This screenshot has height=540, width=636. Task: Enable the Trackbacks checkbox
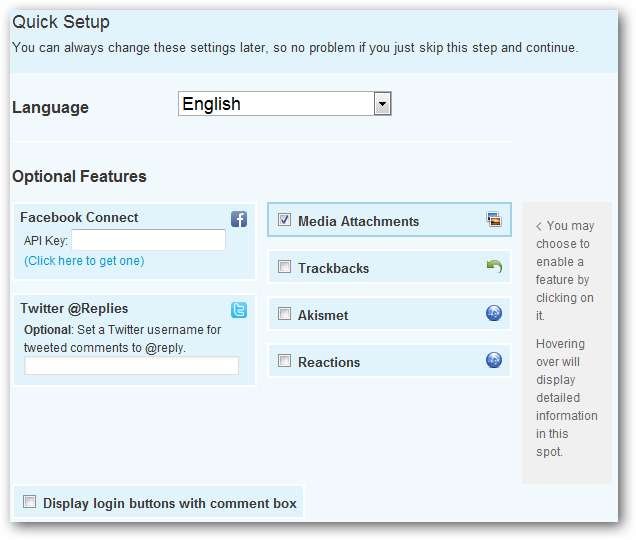pos(285,267)
